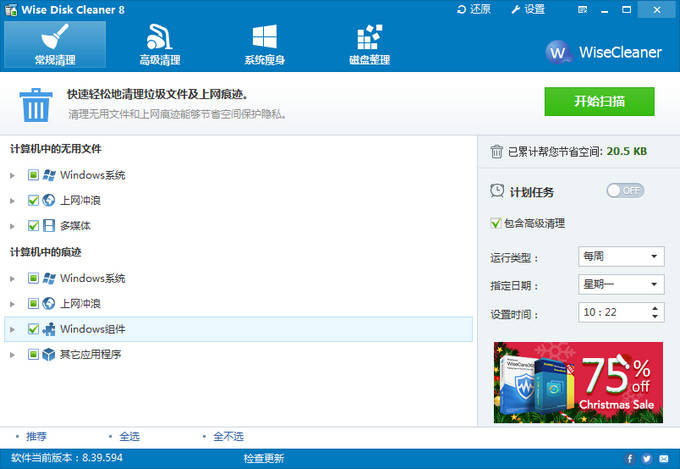Decrease 设置时间 with the down arrow
Viewport: 680px width, 469px height.
point(655,317)
